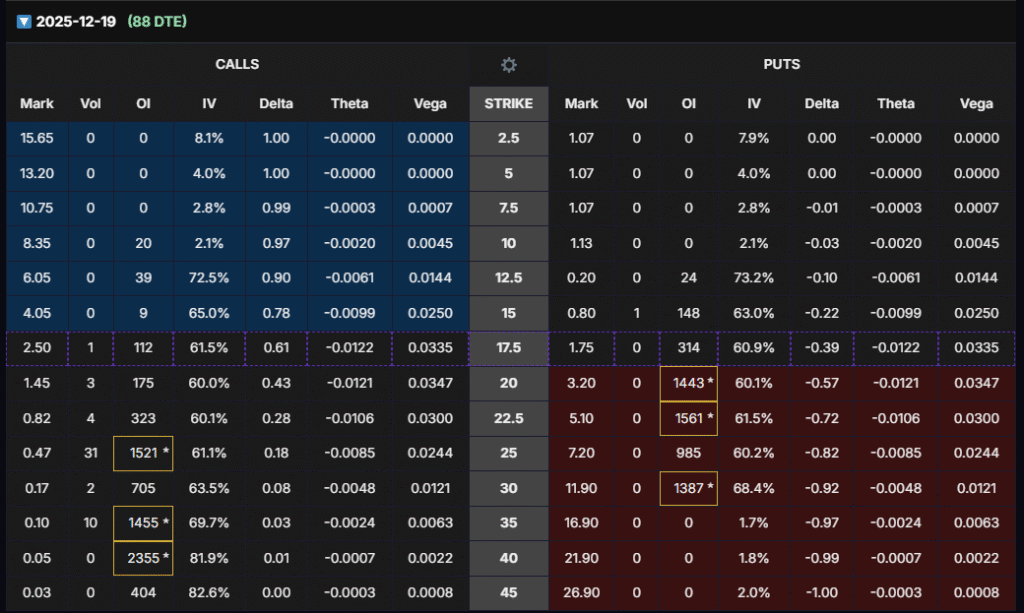
Task: Sort by the STRIKE column header
Action: point(509,104)
